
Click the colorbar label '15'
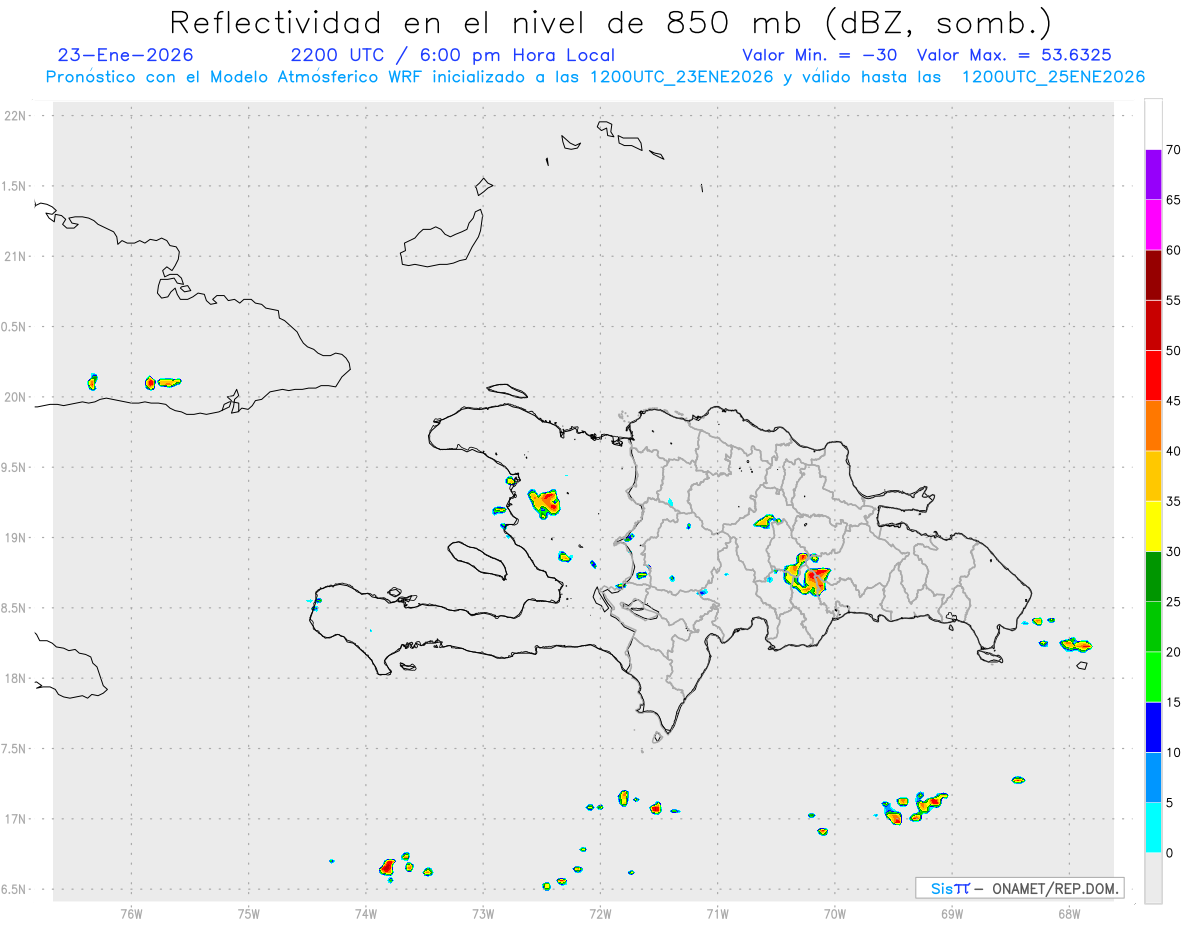1173,702
